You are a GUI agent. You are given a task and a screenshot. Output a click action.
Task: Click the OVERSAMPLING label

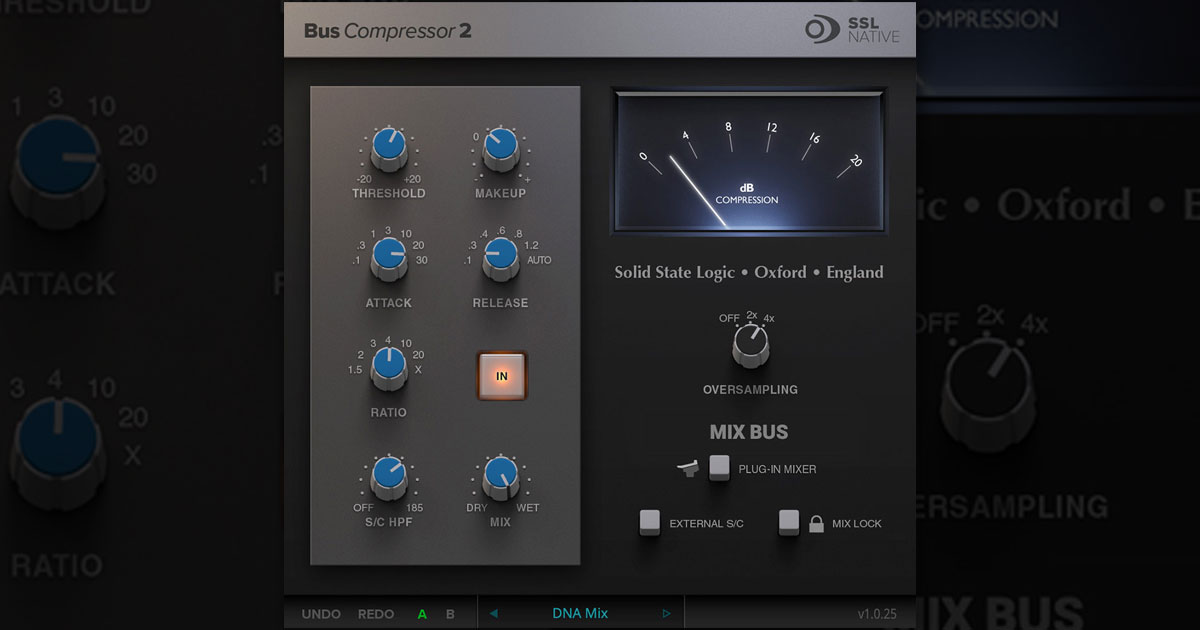coord(750,390)
